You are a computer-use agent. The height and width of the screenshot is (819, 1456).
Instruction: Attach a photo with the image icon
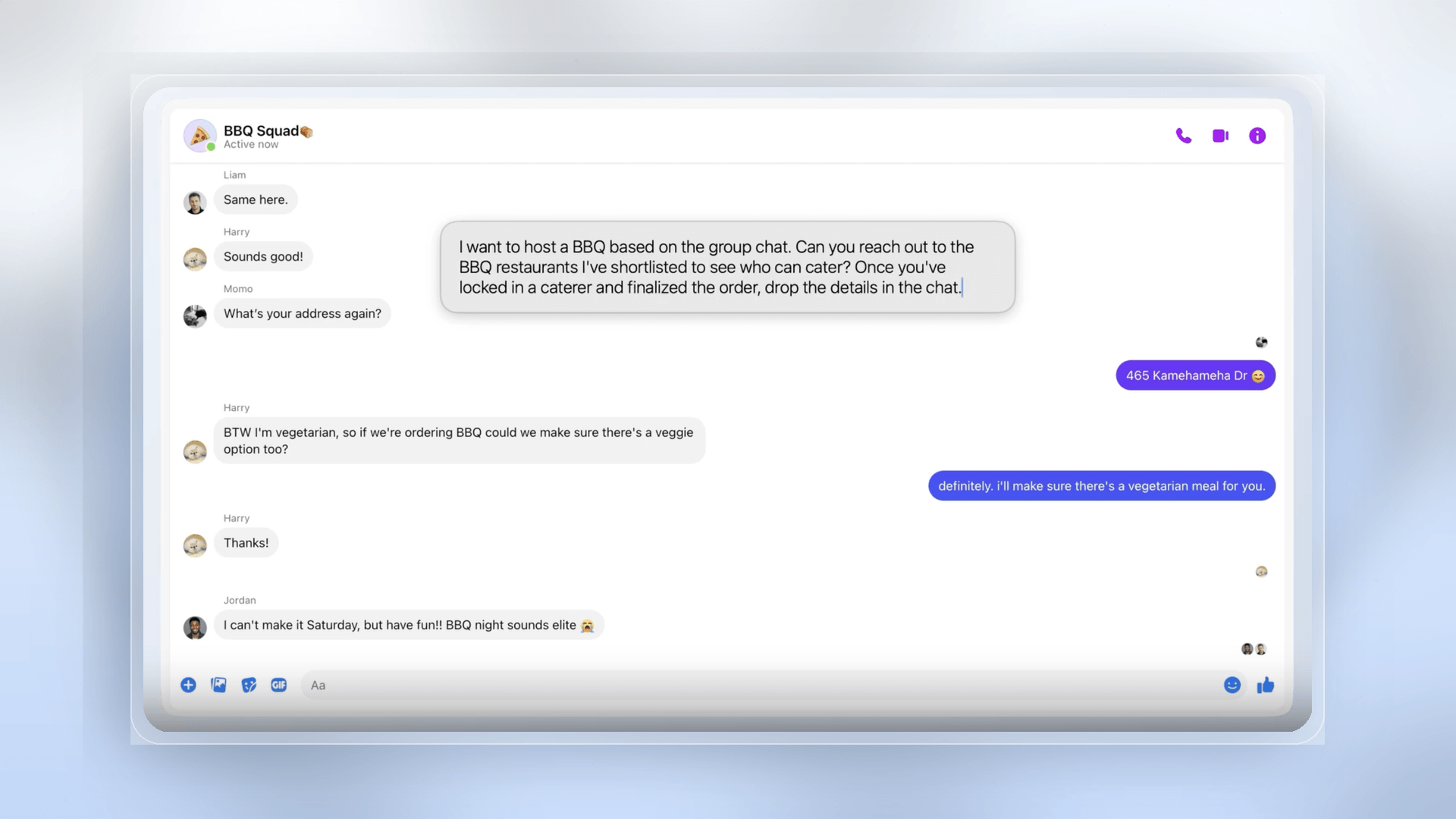pyautogui.click(x=218, y=685)
